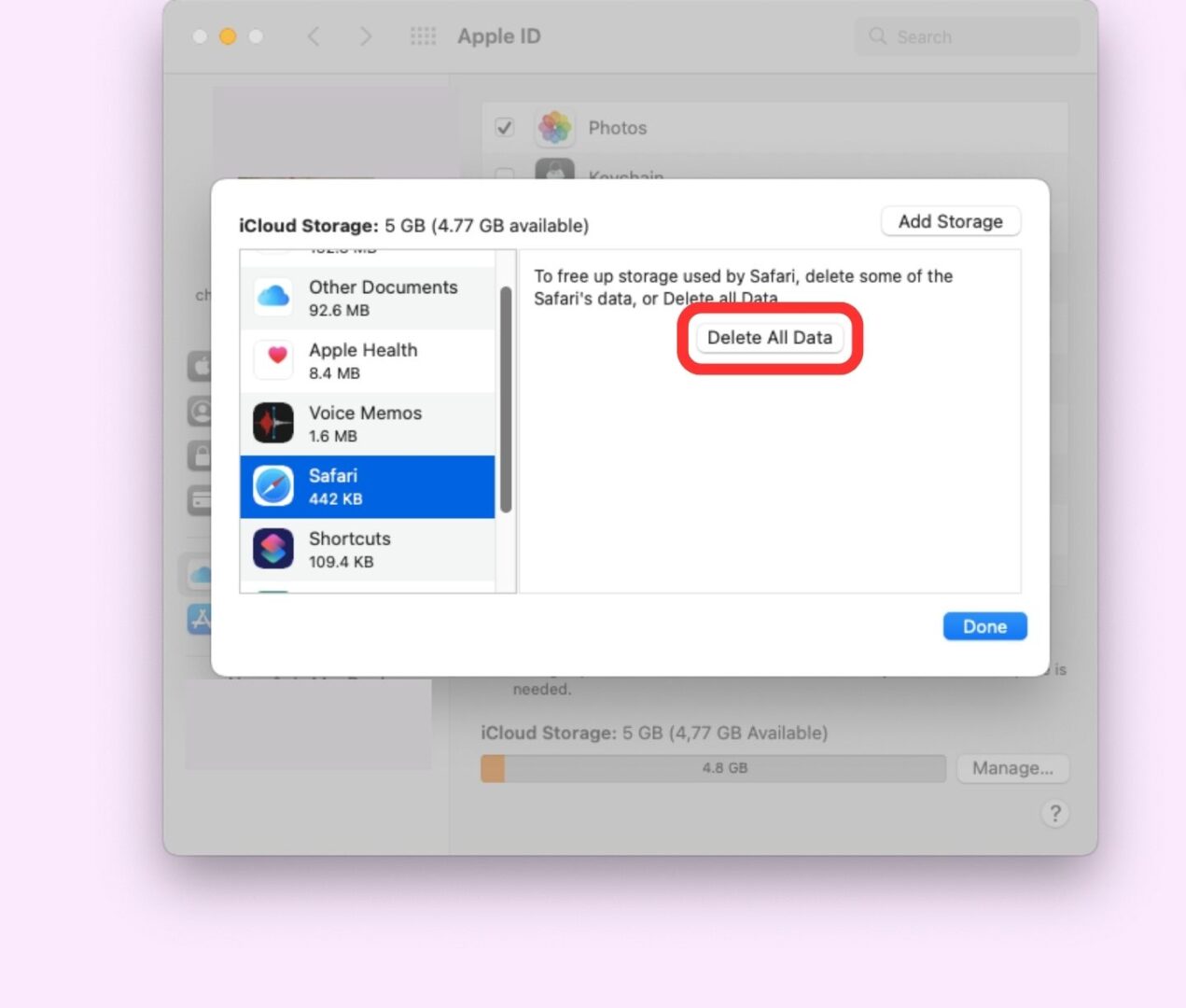Toggle the Keychain checkbox
1186x1008 pixels.
coord(505,174)
